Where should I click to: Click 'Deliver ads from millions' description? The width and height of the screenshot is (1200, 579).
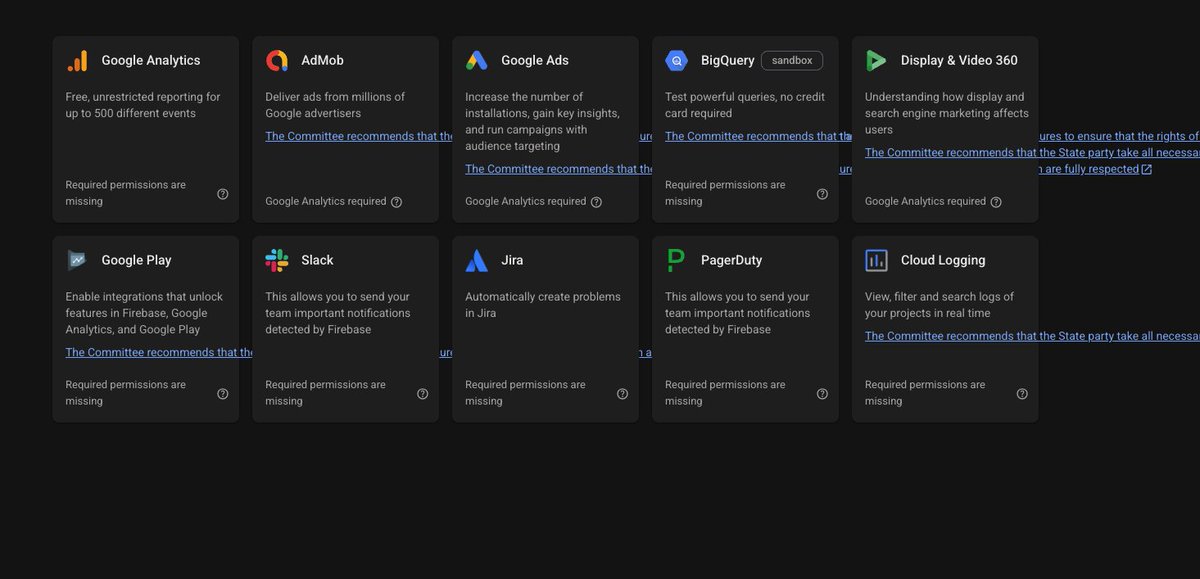(x=335, y=105)
